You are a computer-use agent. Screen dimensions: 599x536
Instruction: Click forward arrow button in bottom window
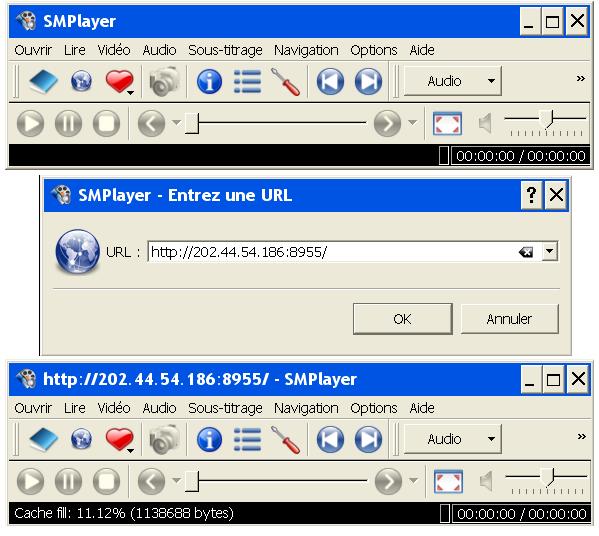pyautogui.click(x=388, y=481)
